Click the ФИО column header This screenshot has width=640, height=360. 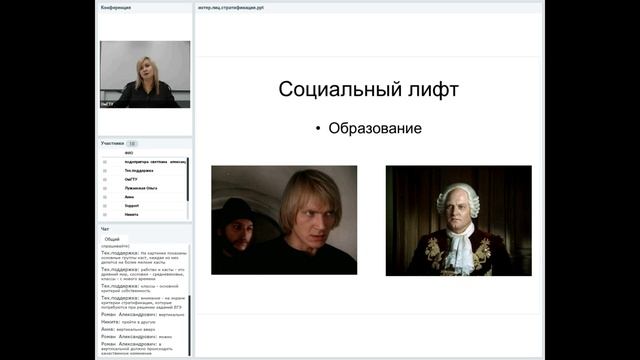point(129,153)
